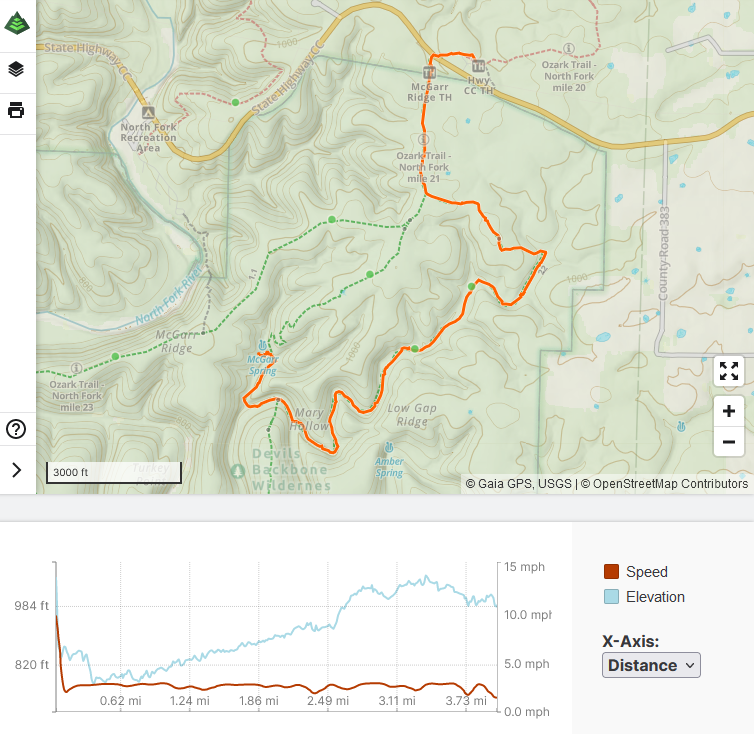Toggle the Speed series in legend
Viewport: 754px width, 734px height.
[x=646, y=572]
